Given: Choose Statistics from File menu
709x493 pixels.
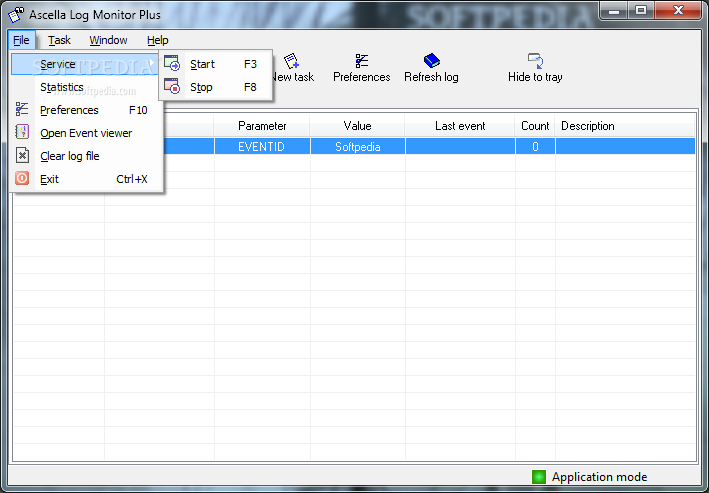Looking at the screenshot, I should click(x=85, y=87).
